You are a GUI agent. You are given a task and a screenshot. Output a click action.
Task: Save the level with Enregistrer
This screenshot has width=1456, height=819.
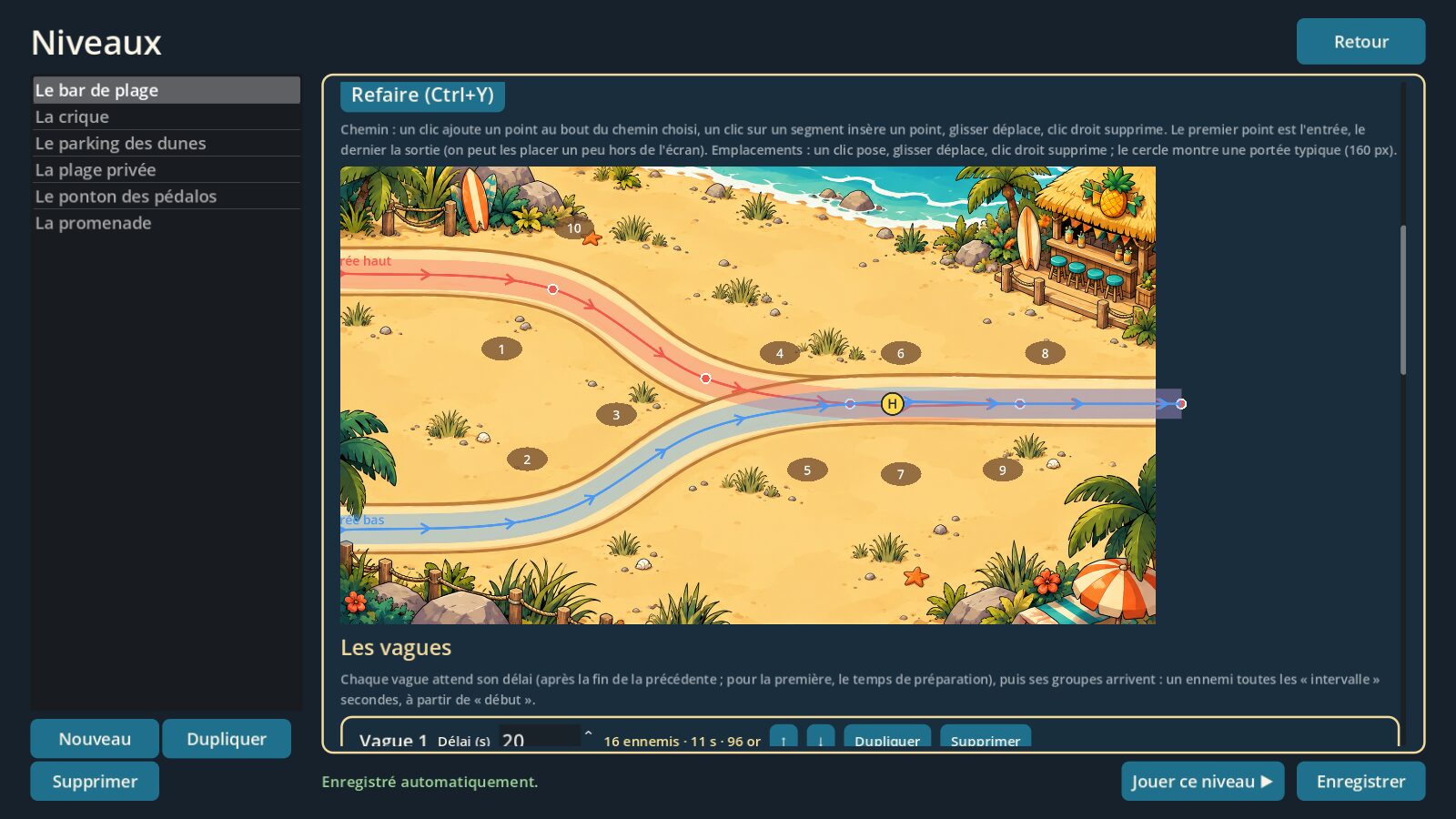click(1360, 782)
